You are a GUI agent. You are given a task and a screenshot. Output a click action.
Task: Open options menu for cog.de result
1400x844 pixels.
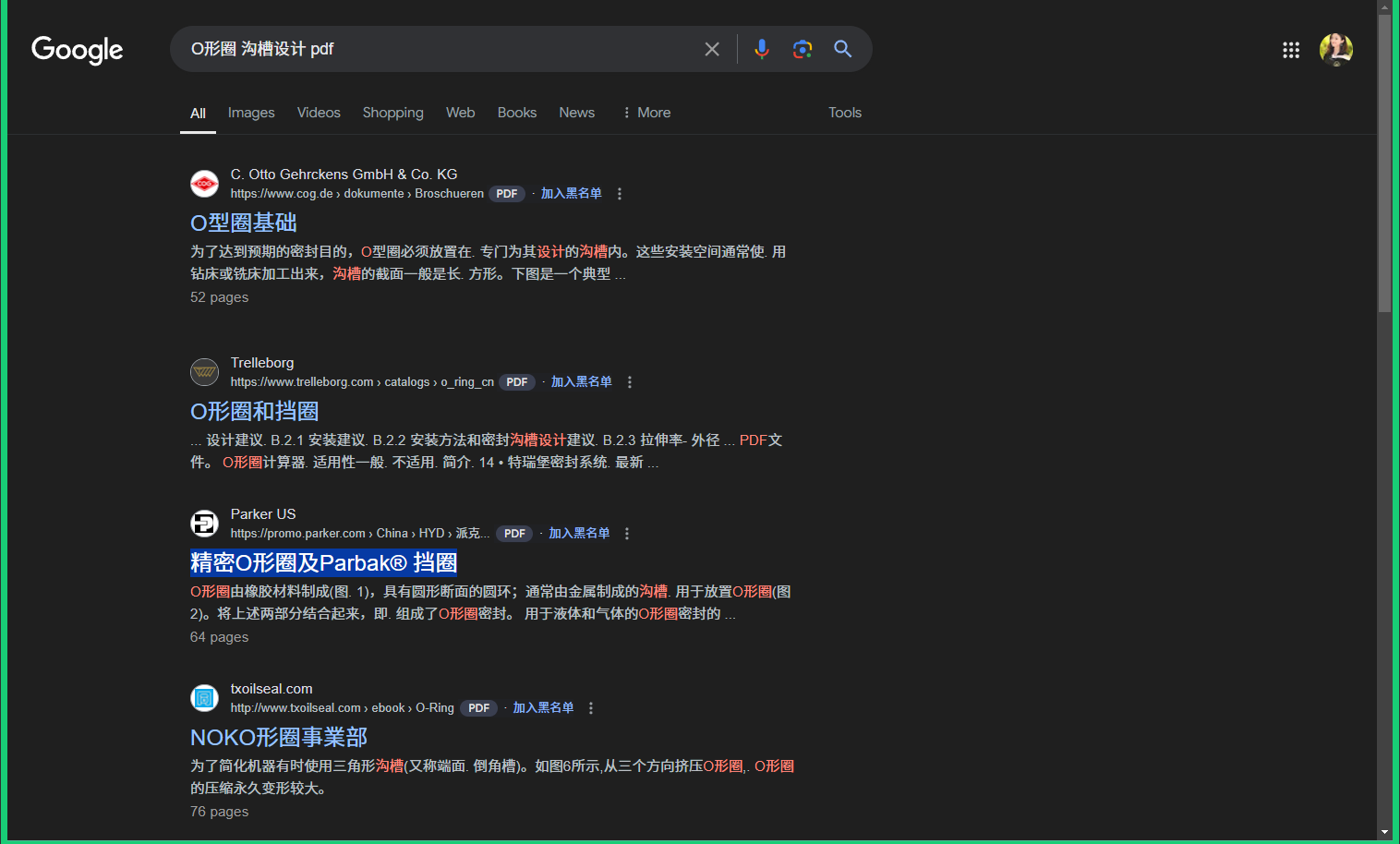click(620, 194)
